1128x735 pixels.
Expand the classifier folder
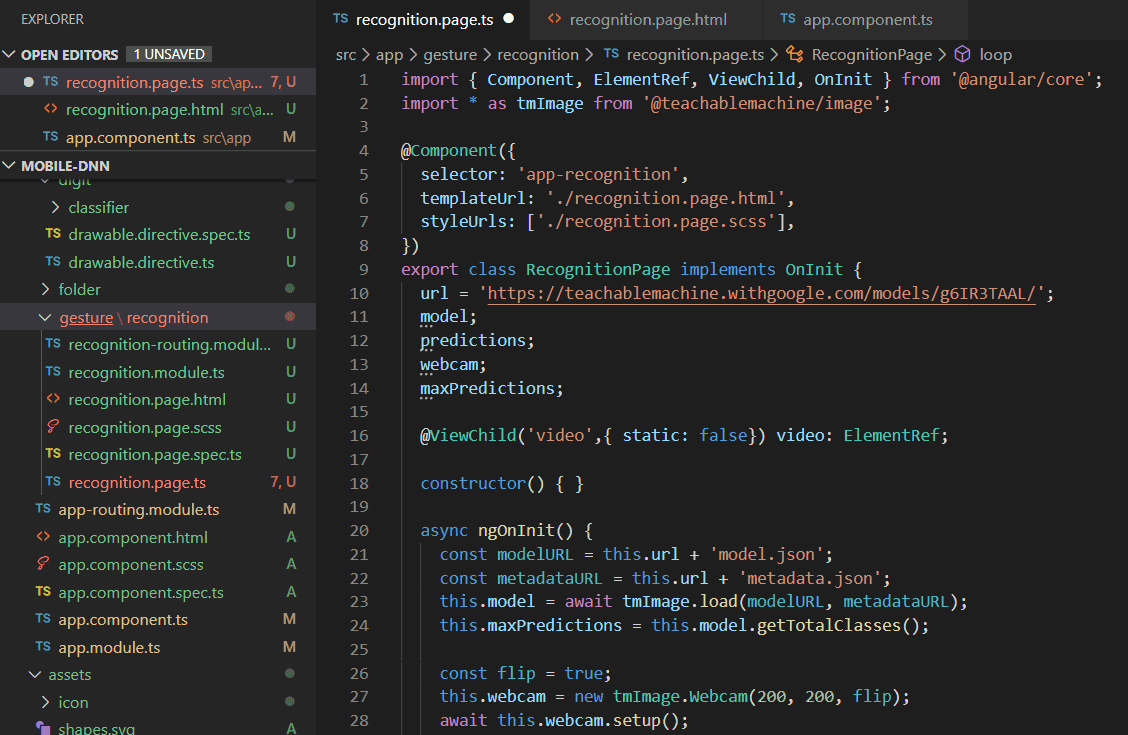pyautogui.click(x=55, y=207)
